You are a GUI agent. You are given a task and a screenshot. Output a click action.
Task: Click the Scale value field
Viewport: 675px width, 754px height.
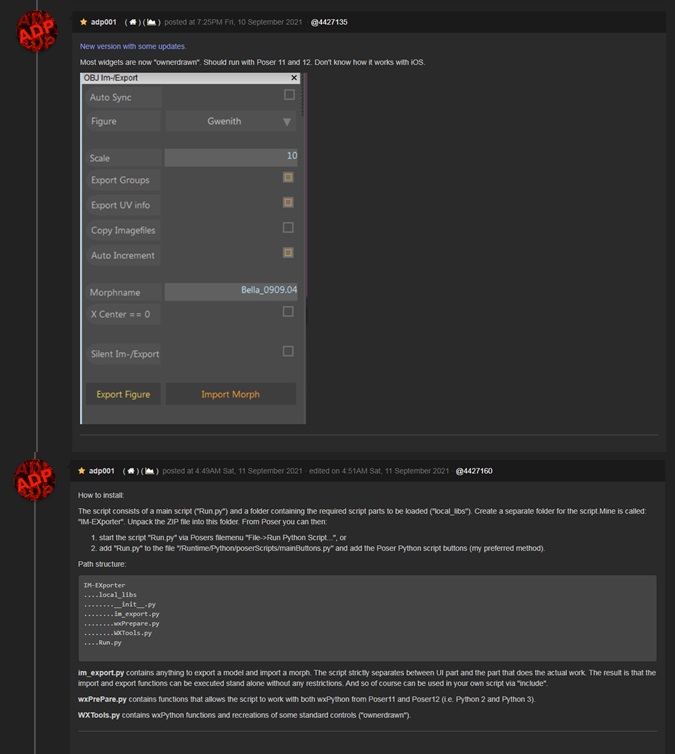[x=230, y=157]
